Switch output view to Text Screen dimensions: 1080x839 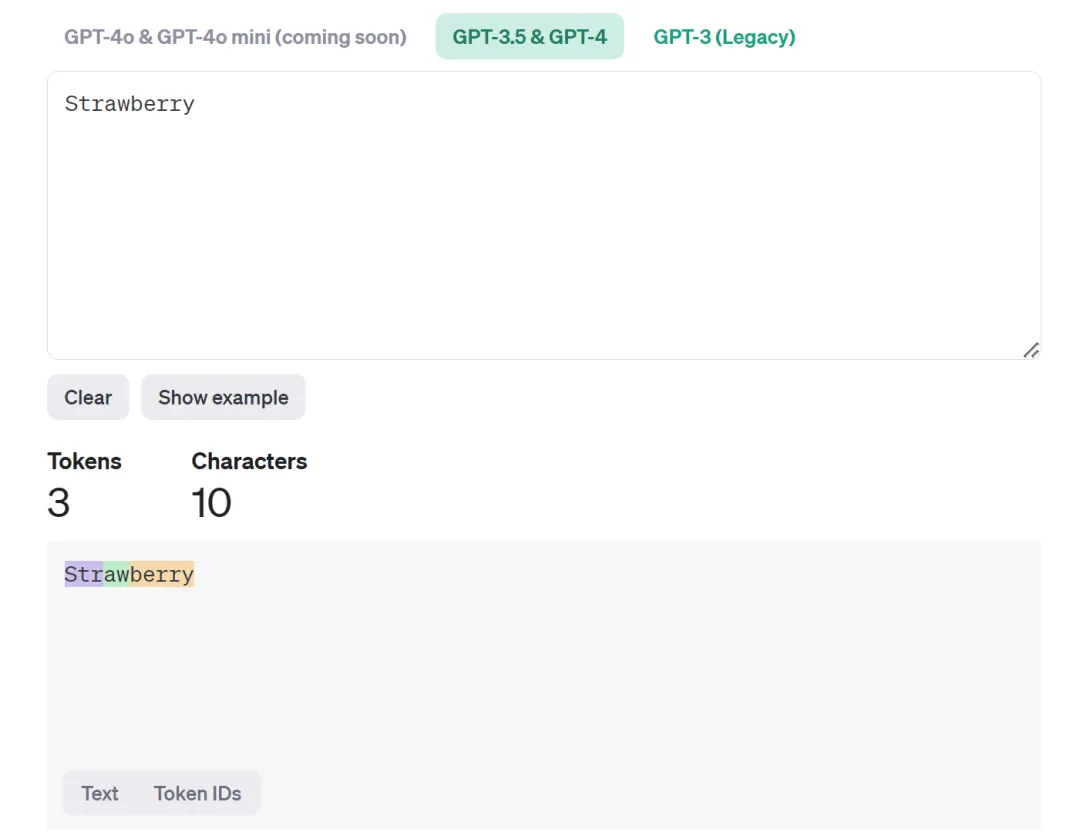coord(100,794)
